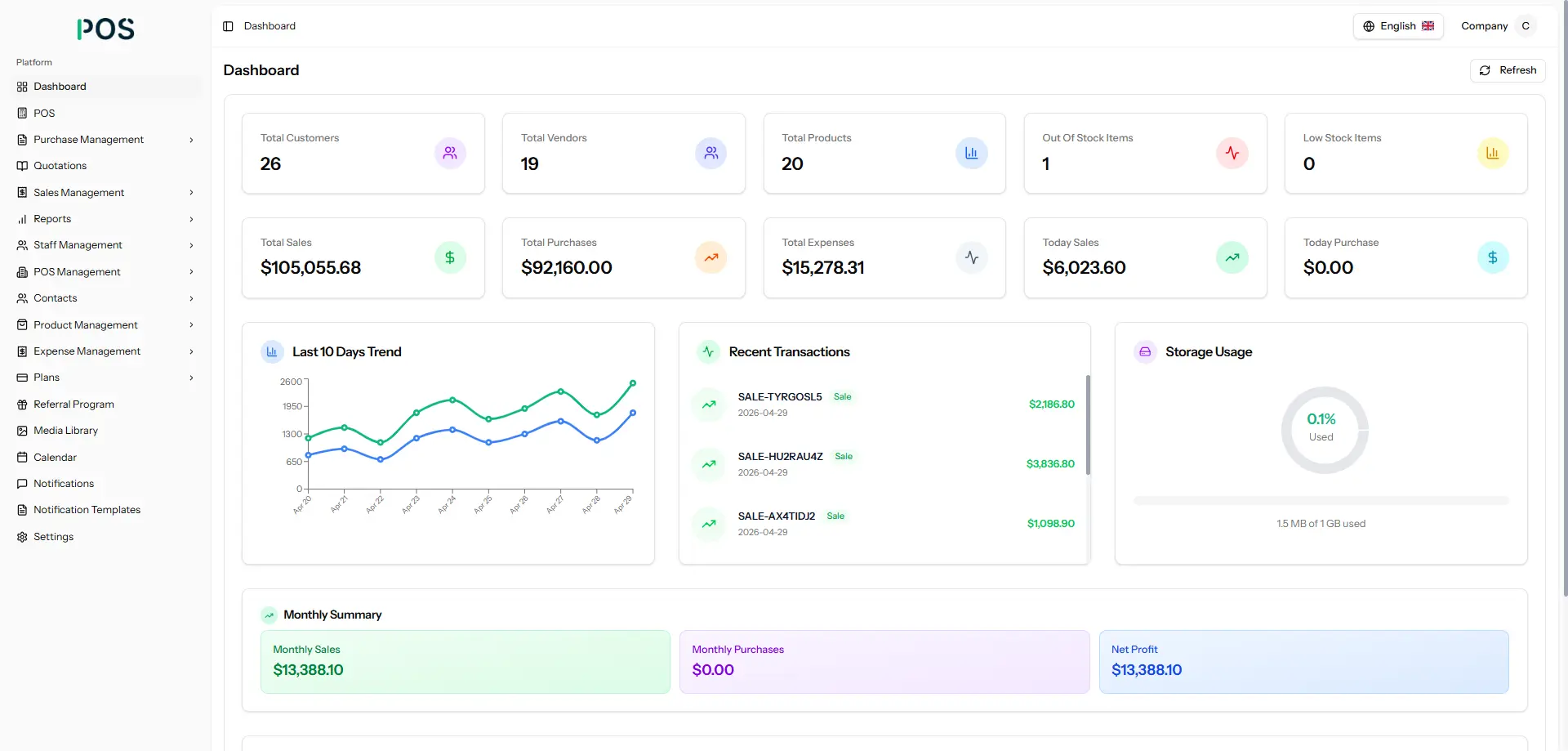Open transaction SALE-AX4TIDJ2
This screenshot has height=751, width=1568.
(x=883, y=524)
